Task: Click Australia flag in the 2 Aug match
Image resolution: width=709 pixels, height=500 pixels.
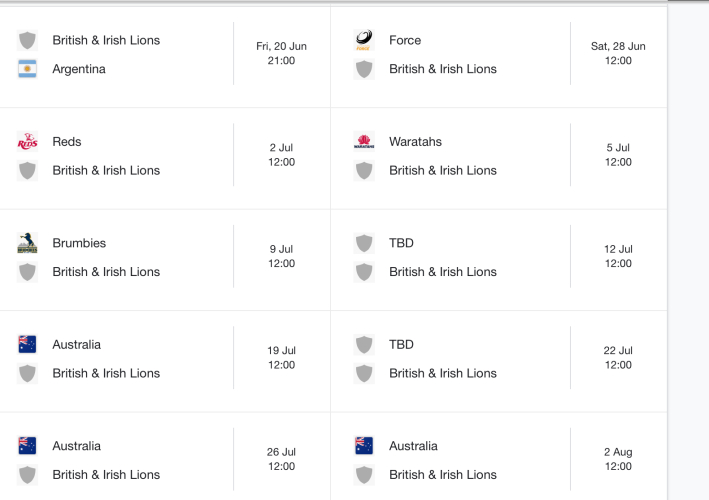Action: pyautogui.click(x=364, y=446)
